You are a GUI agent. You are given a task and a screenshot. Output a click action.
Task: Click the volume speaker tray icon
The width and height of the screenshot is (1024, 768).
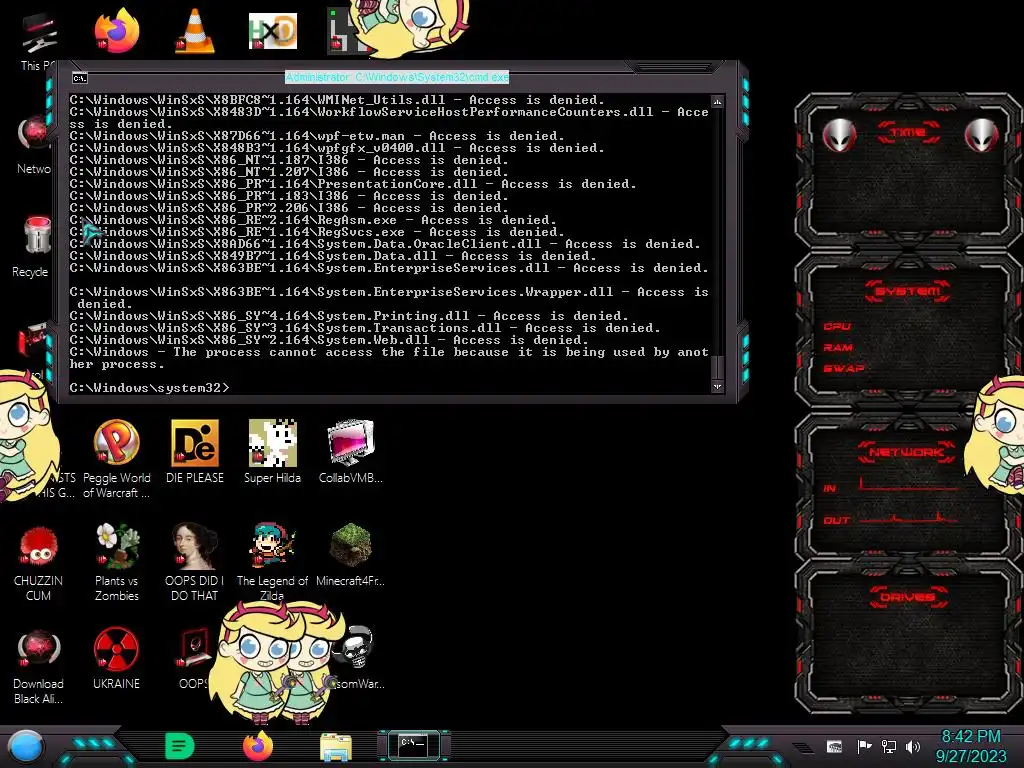tap(913, 746)
